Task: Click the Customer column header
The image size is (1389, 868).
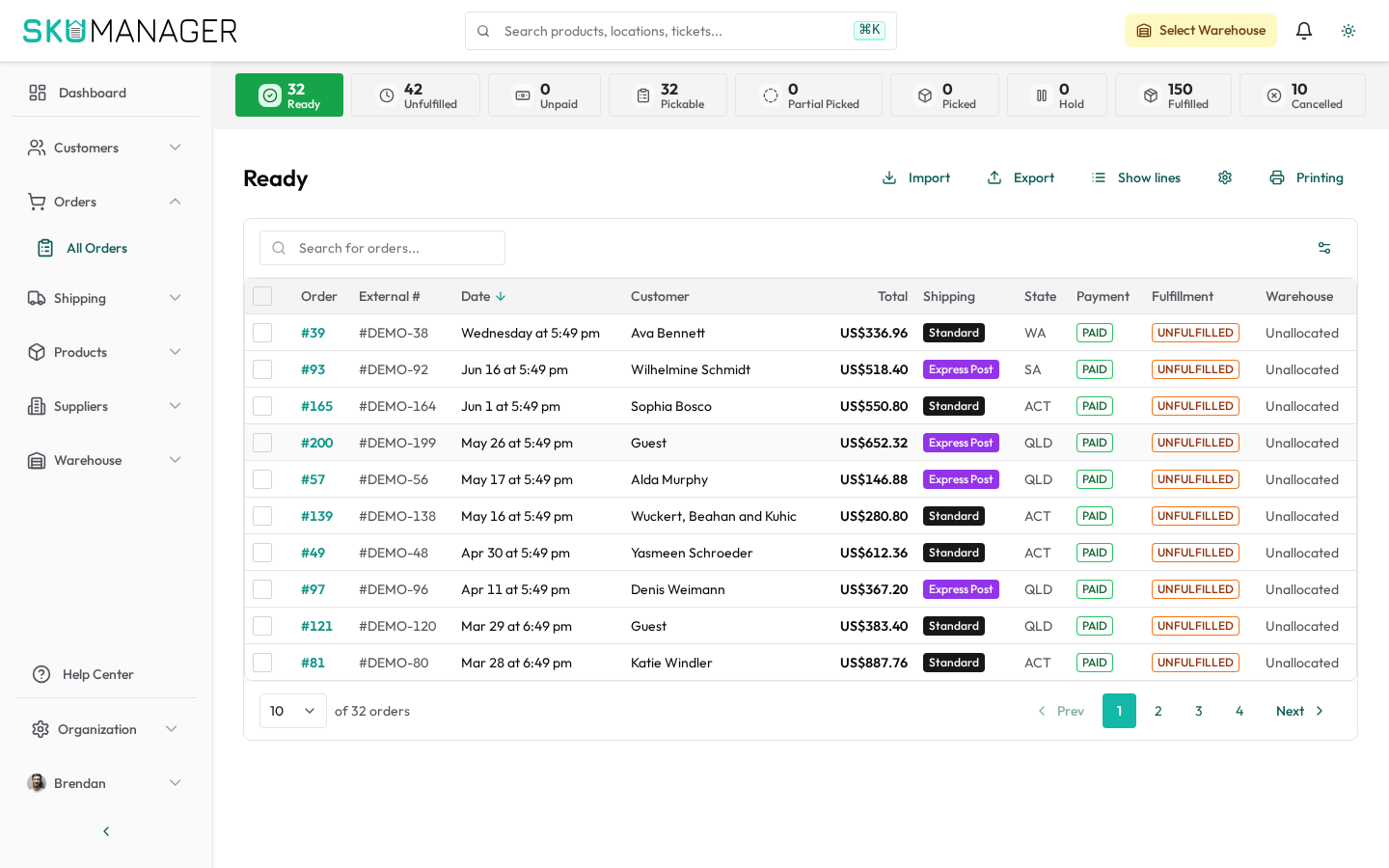Action: coord(660,296)
